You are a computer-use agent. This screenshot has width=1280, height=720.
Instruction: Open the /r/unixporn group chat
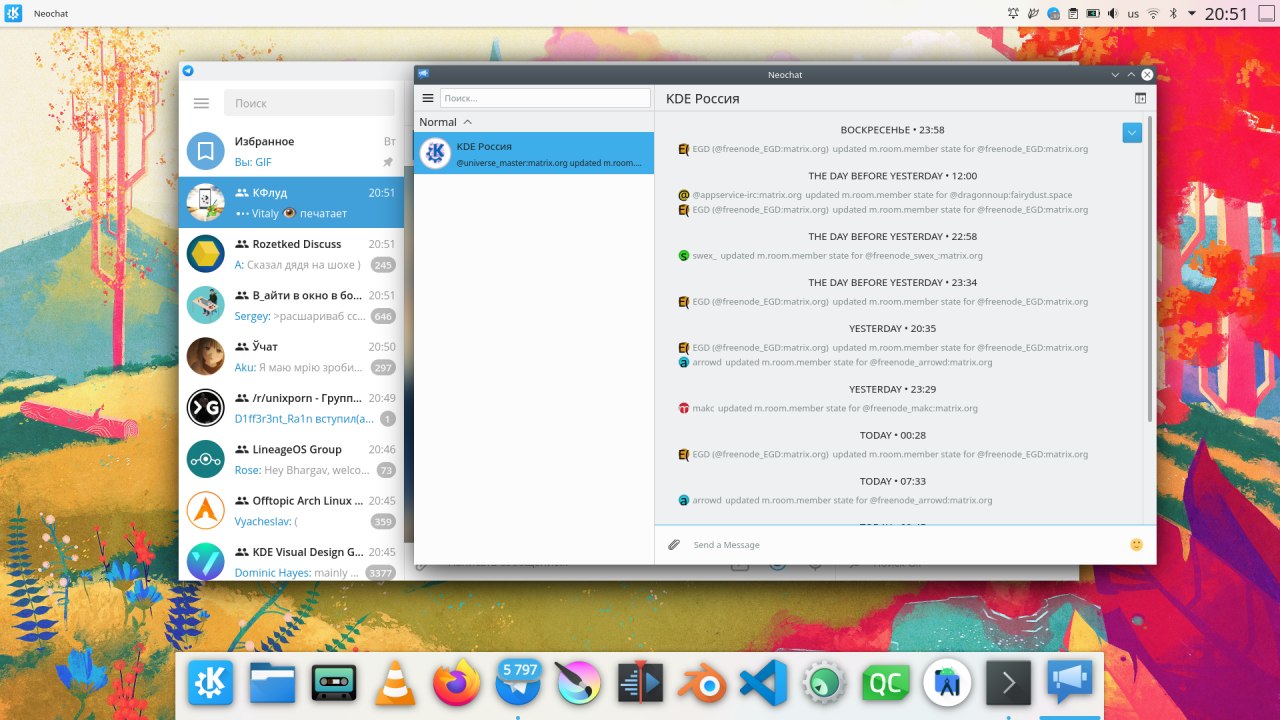[291, 408]
